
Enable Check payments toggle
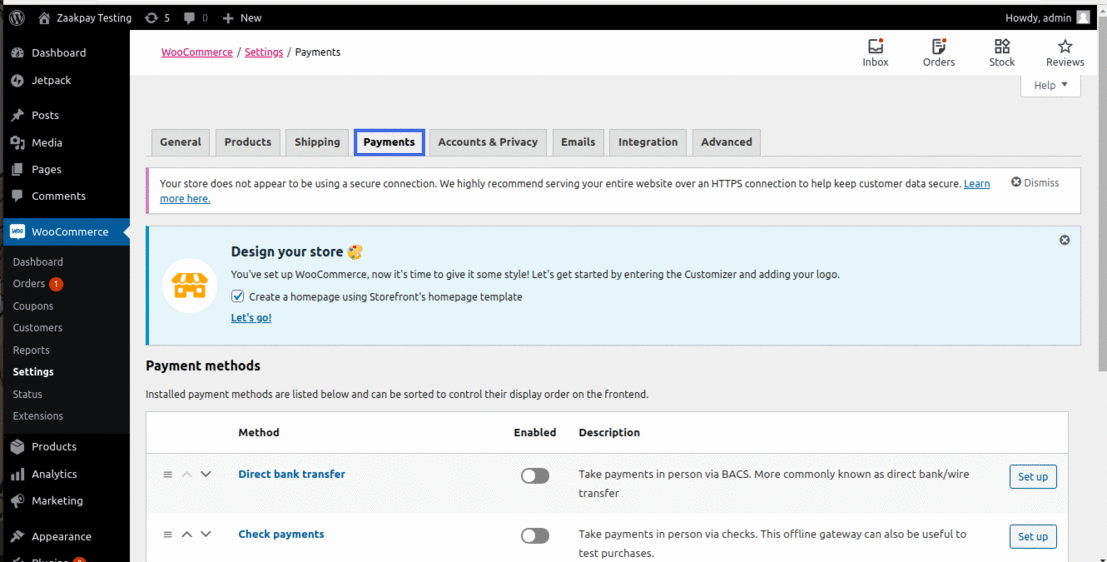pos(535,536)
